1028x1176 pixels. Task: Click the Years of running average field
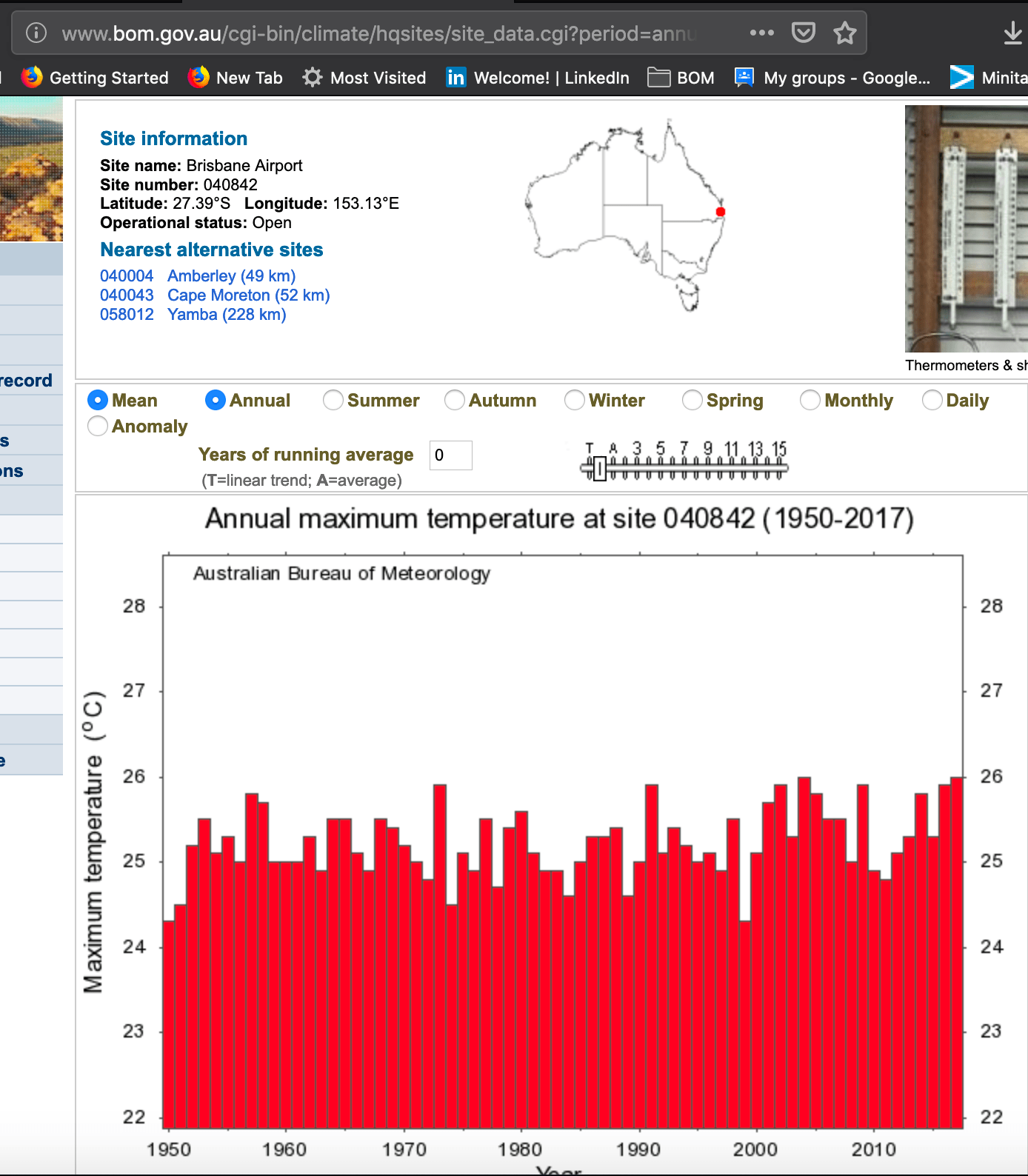(x=450, y=455)
